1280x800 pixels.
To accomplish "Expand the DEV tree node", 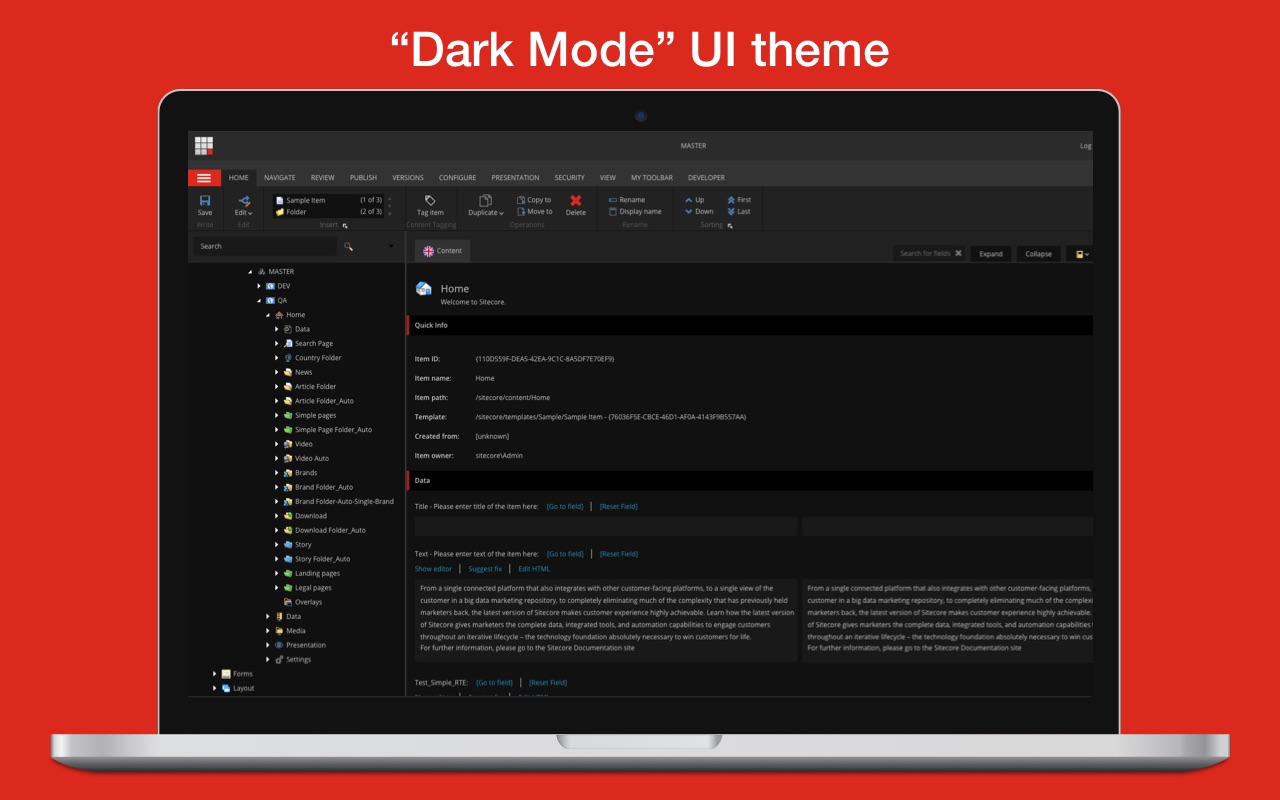I will pos(259,286).
